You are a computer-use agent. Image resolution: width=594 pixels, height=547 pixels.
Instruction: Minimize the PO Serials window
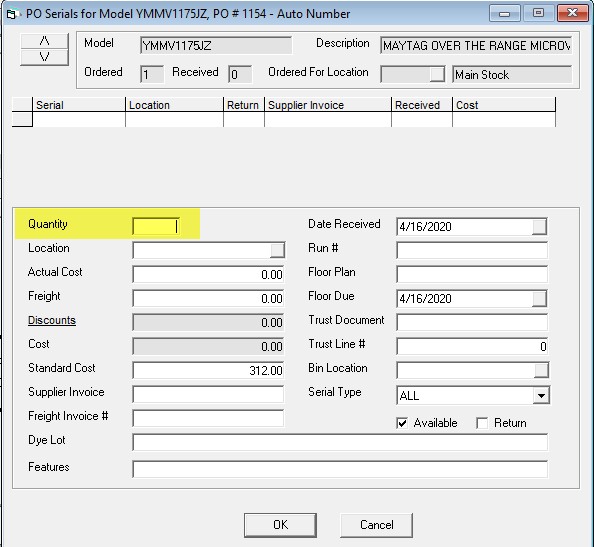tap(505, 13)
